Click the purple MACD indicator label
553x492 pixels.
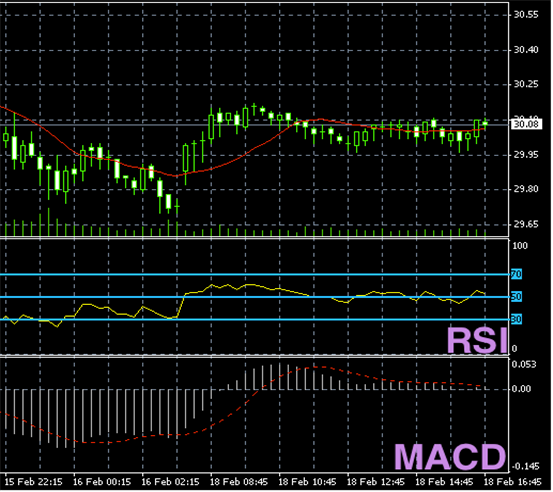click(451, 458)
